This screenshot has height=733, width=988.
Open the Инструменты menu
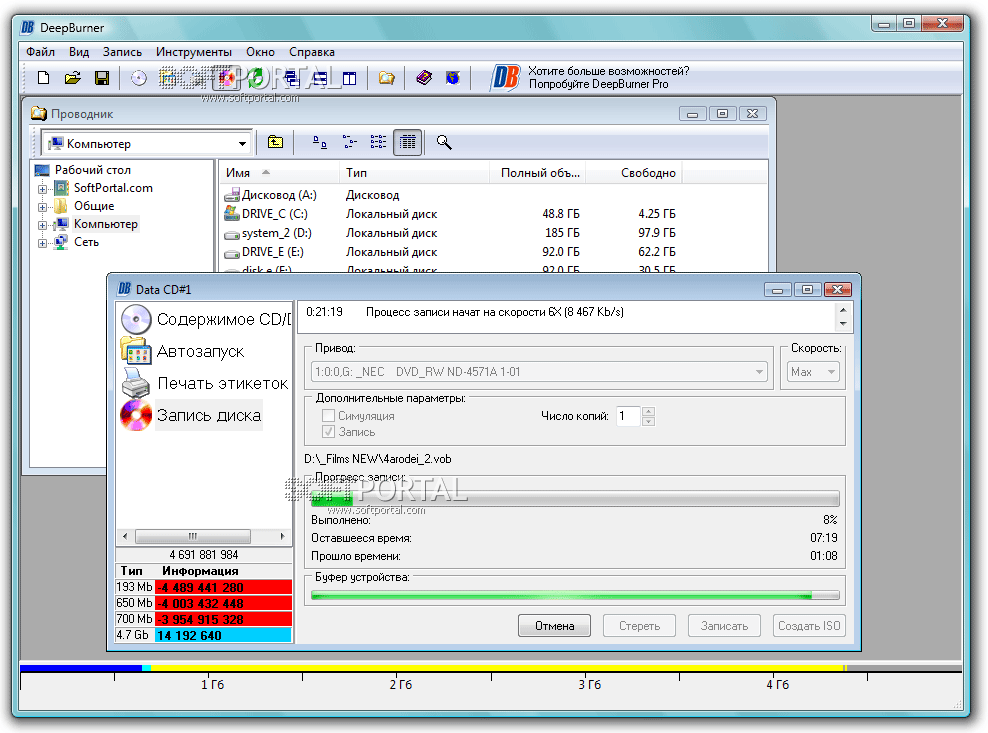click(193, 52)
